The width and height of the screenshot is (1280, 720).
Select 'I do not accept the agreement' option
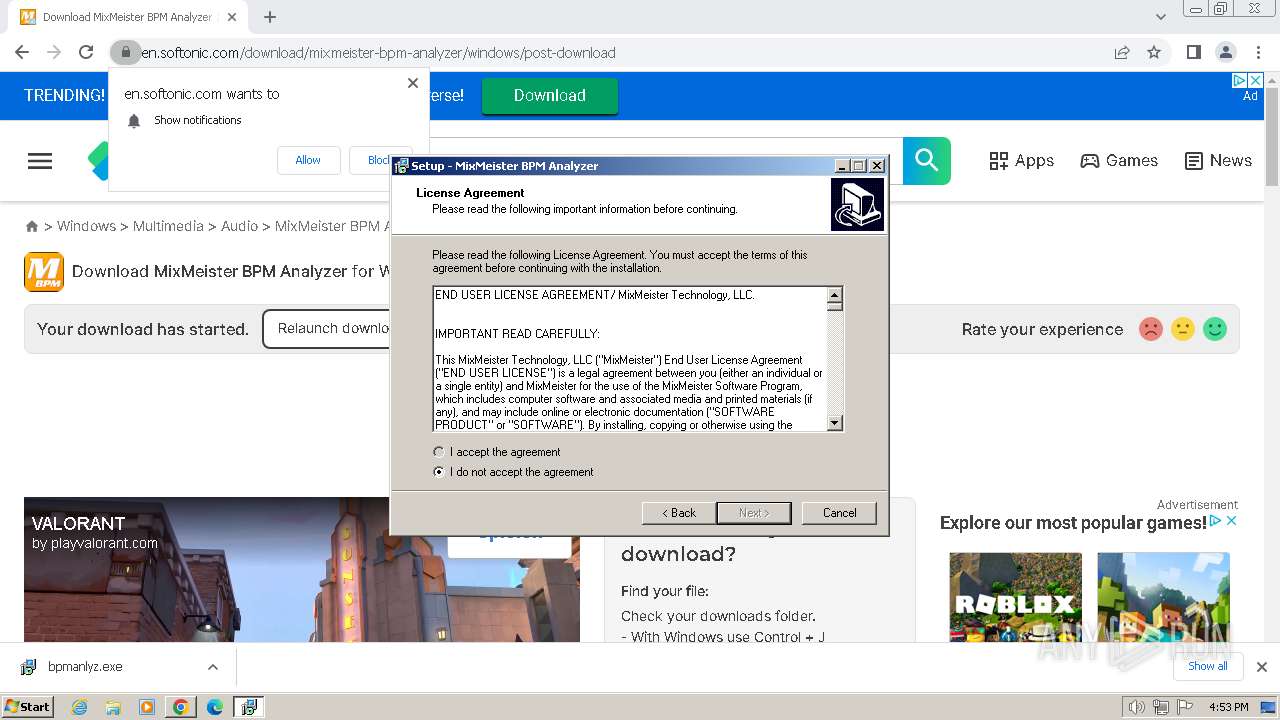click(x=438, y=472)
